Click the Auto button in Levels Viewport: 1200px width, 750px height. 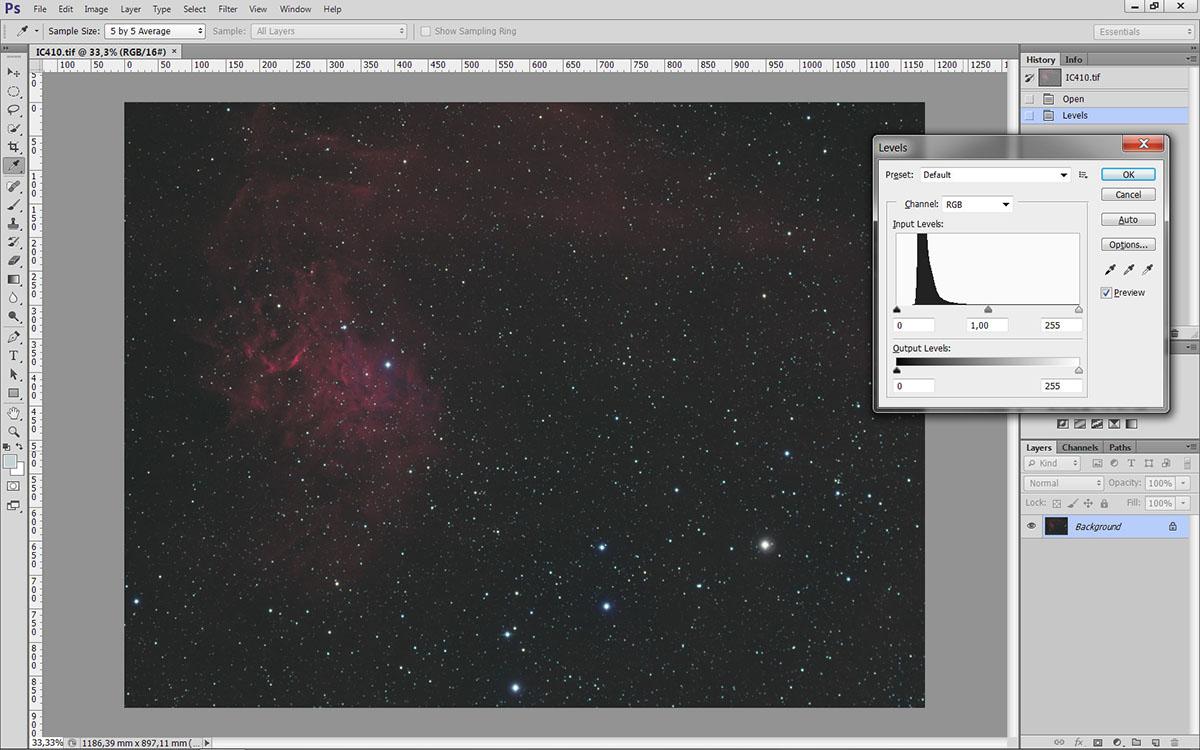coord(1128,220)
